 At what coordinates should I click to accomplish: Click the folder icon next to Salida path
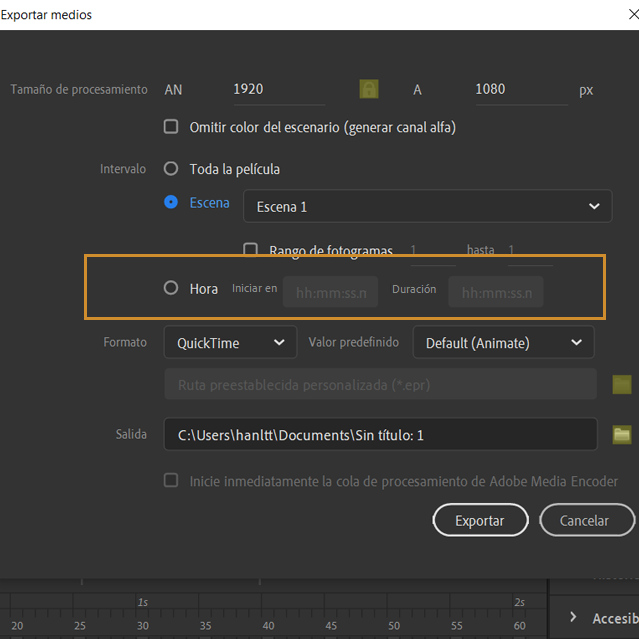tap(622, 434)
